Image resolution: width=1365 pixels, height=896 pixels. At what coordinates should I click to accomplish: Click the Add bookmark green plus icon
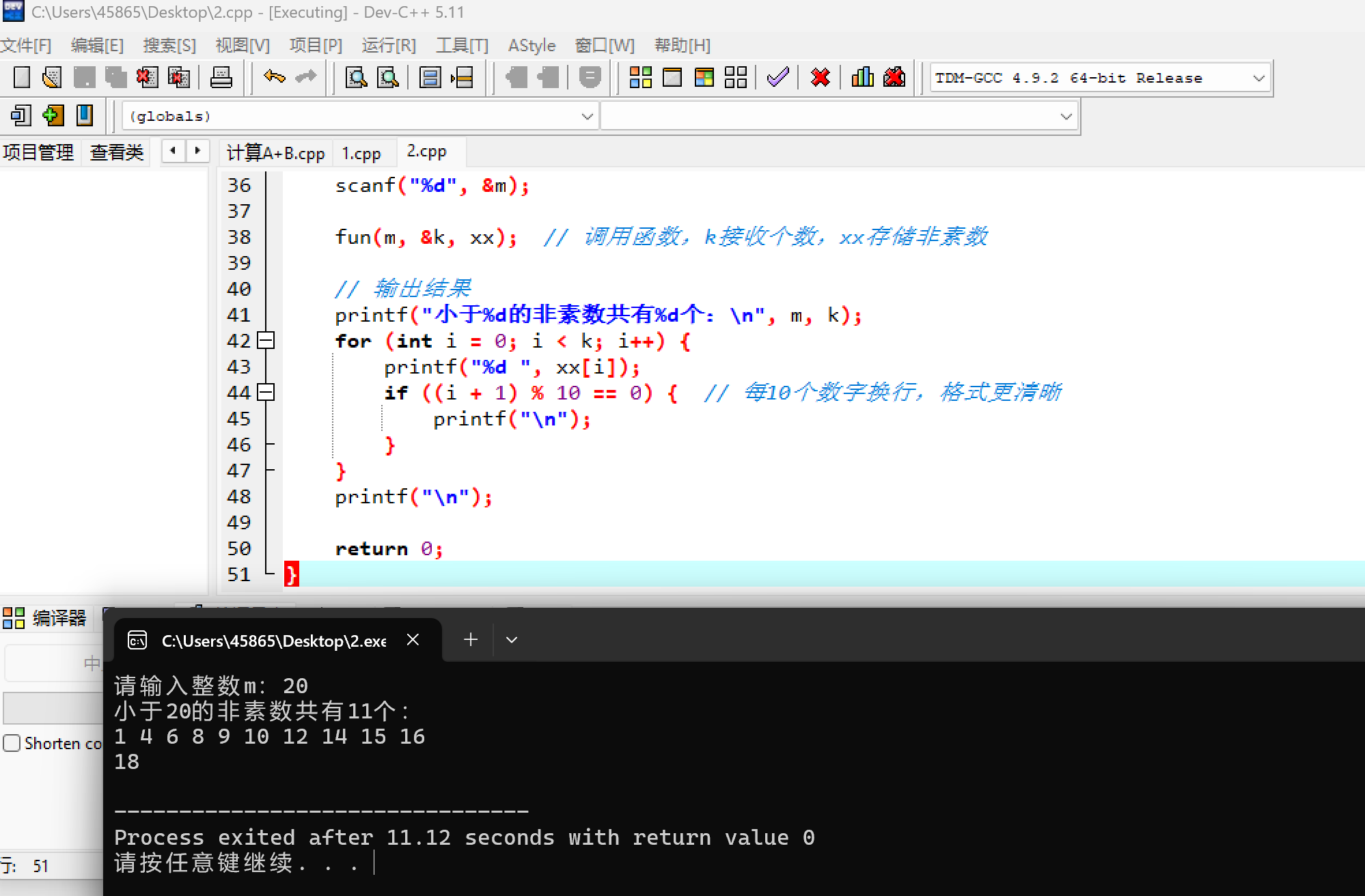tap(53, 115)
